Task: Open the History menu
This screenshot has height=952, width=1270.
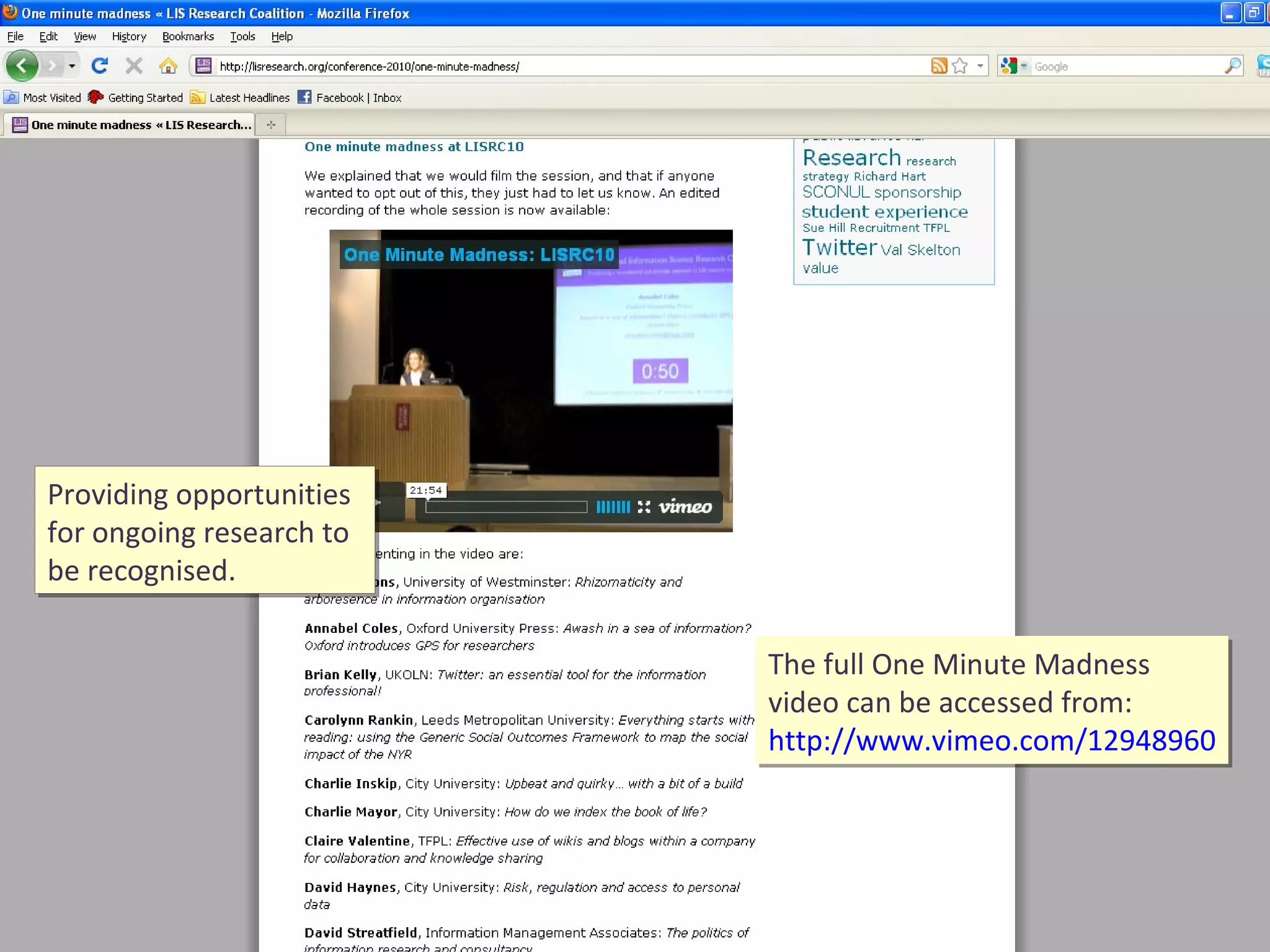Action: [x=129, y=37]
